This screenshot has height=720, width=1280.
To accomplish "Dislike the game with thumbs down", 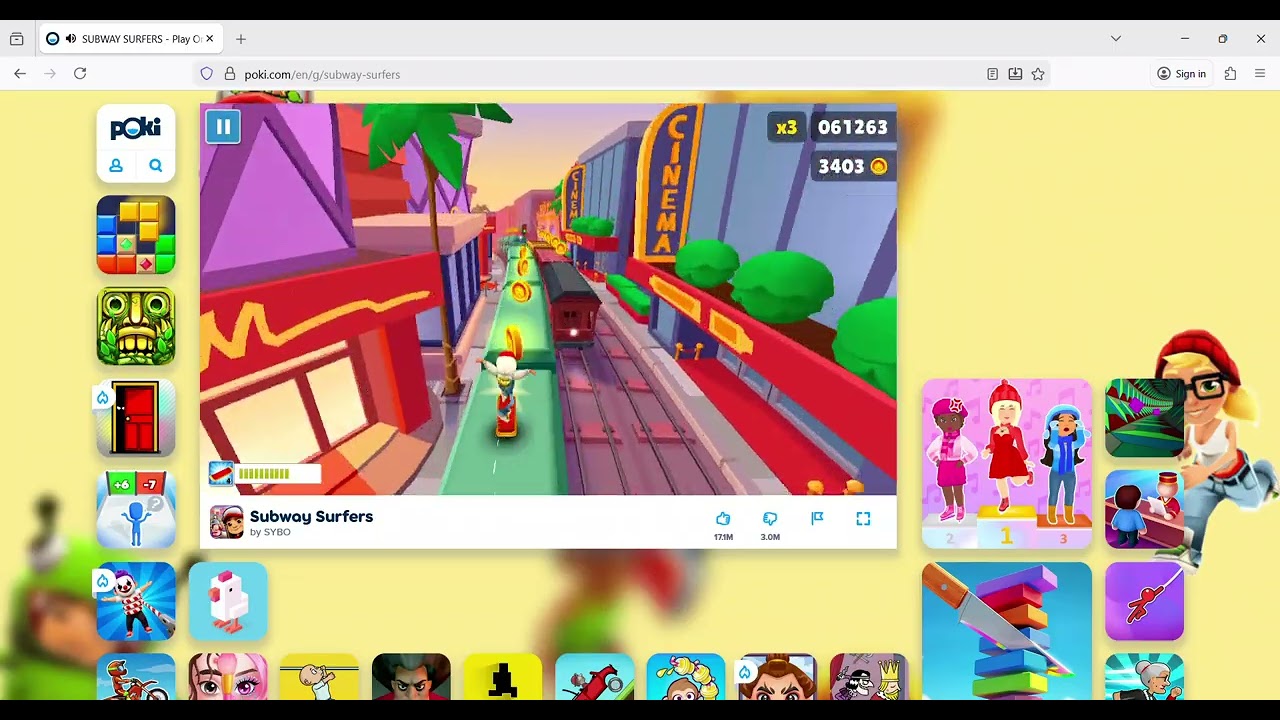I will (770, 518).
